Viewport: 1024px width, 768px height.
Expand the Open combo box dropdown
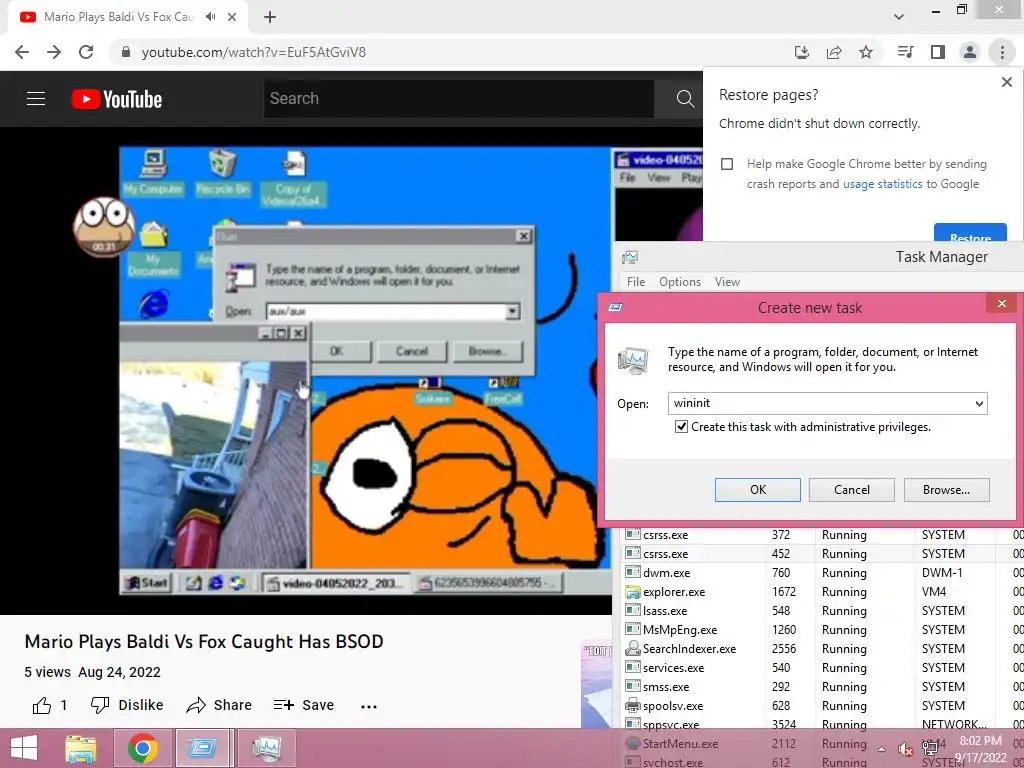click(979, 404)
